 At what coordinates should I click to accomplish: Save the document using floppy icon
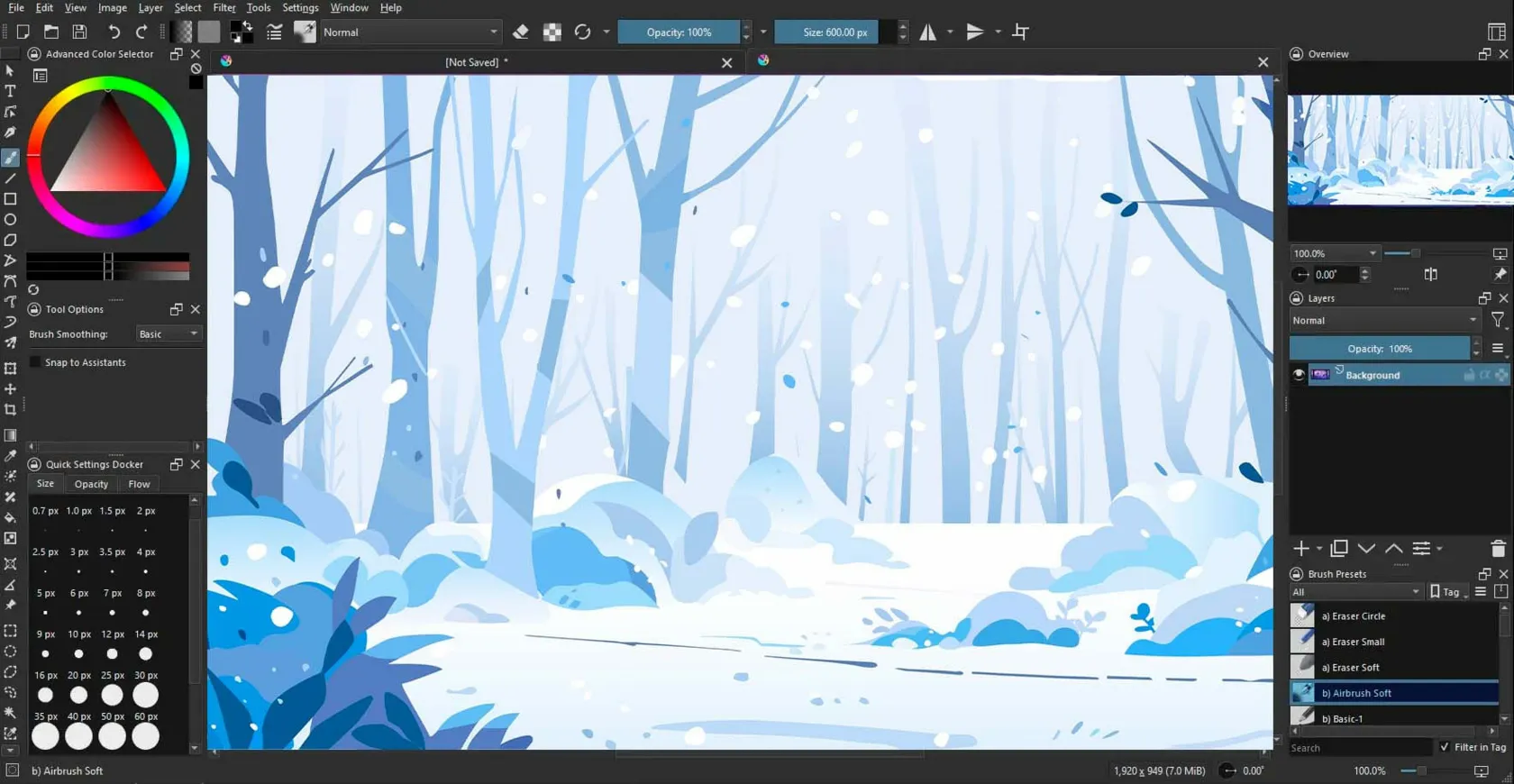(80, 32)
